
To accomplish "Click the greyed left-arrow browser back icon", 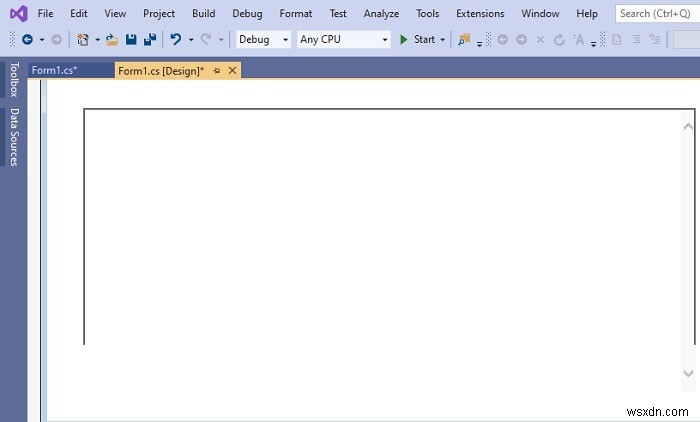I will (x=502, y=40).
